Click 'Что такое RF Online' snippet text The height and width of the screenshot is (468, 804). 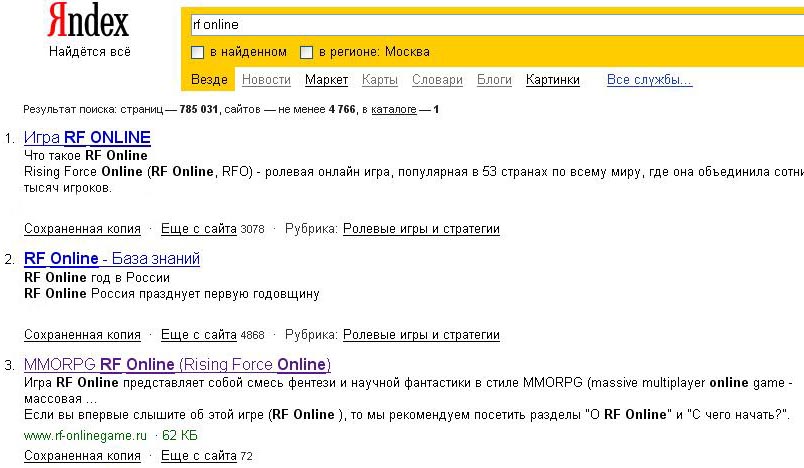coord(86,155)
